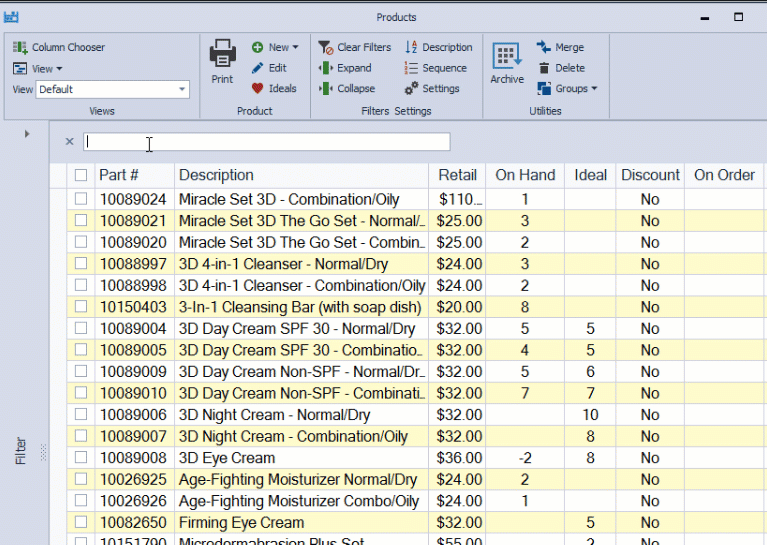This screenshot has height=545, width=767.
Task: Select 3D 4-in-1 Cleanser - Normal/Dry
Action: tap(283, 264)
